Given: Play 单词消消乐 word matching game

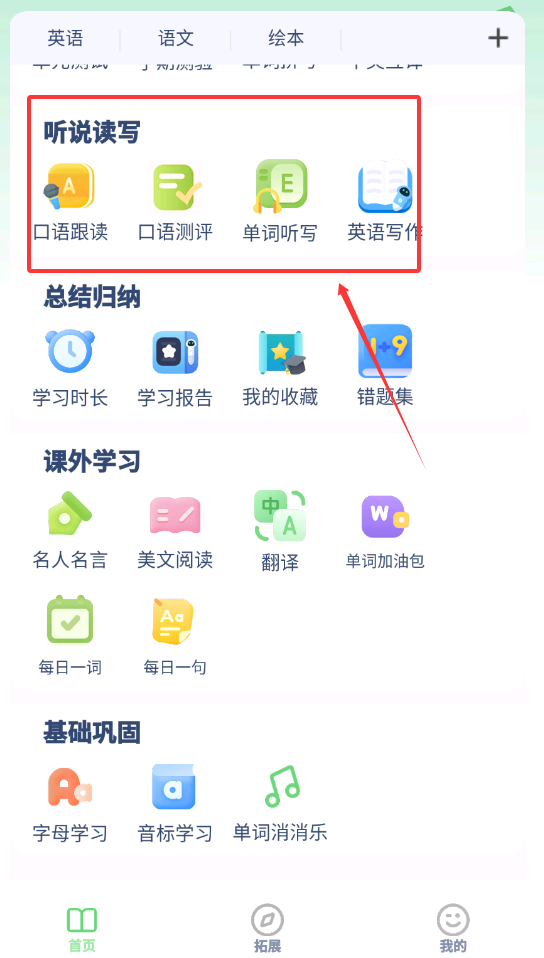Looking at the screenshot, I should click(x=282, y=786).
